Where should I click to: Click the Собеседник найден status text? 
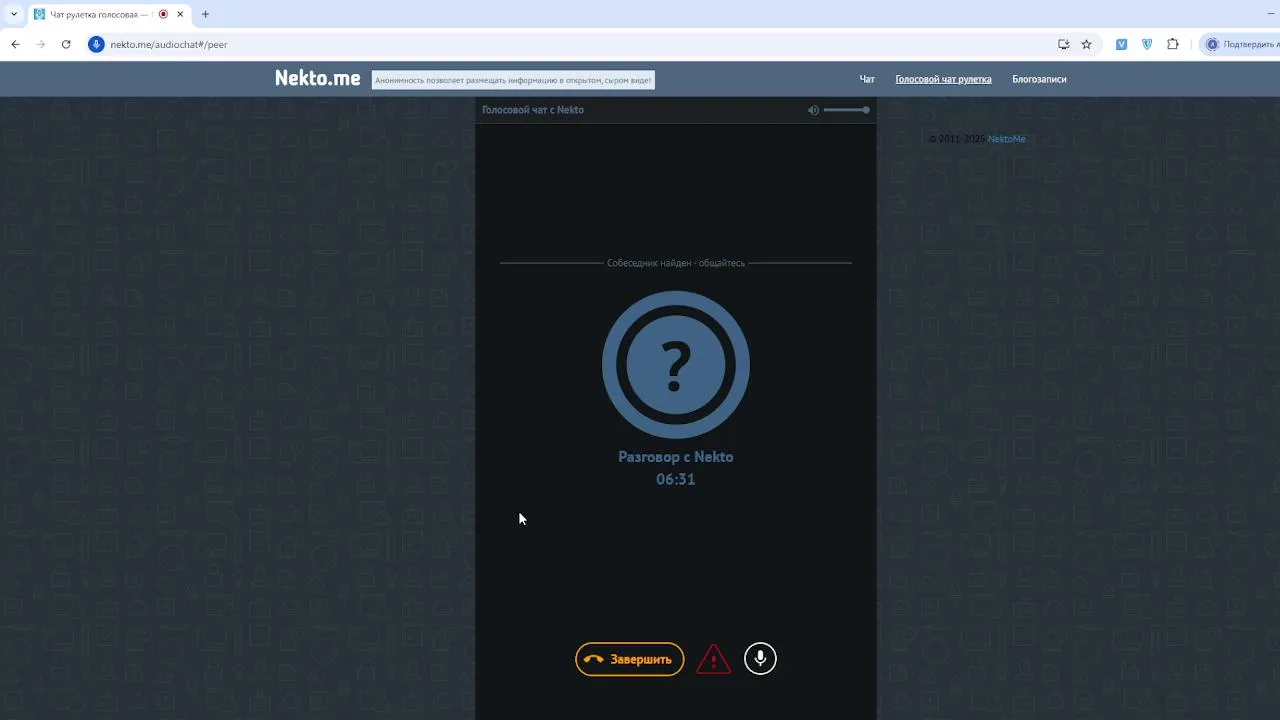[676, 263]
